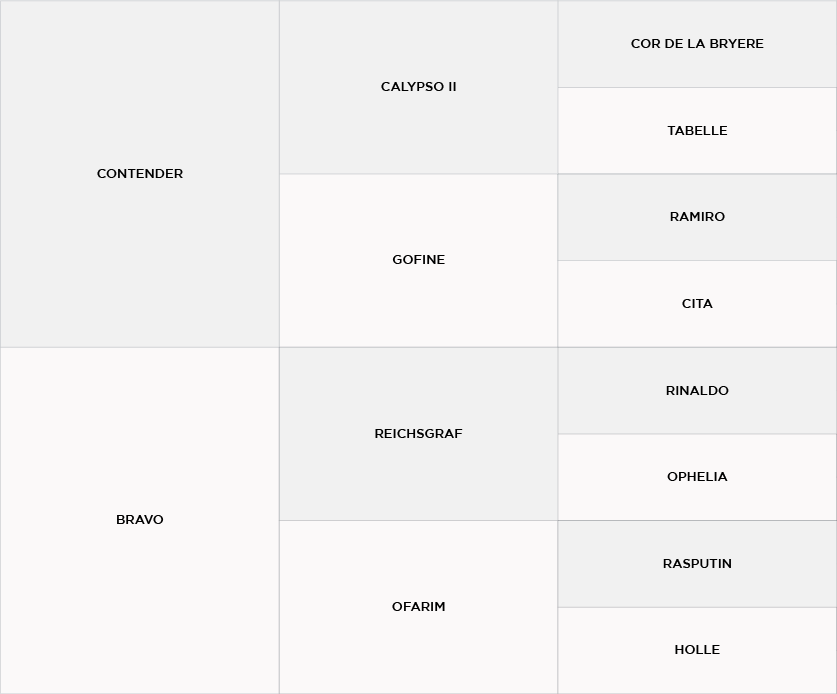Open the OFARIM entry

(x=418, y=607)
